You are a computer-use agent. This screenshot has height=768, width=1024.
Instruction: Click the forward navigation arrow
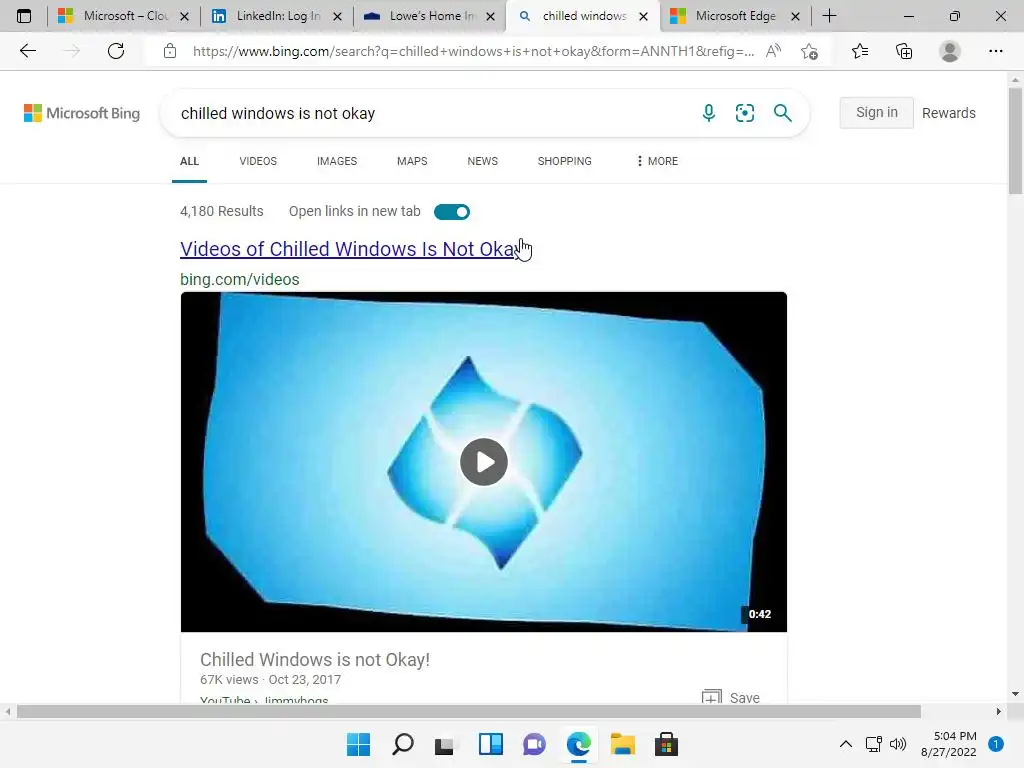tap(72, 51)
